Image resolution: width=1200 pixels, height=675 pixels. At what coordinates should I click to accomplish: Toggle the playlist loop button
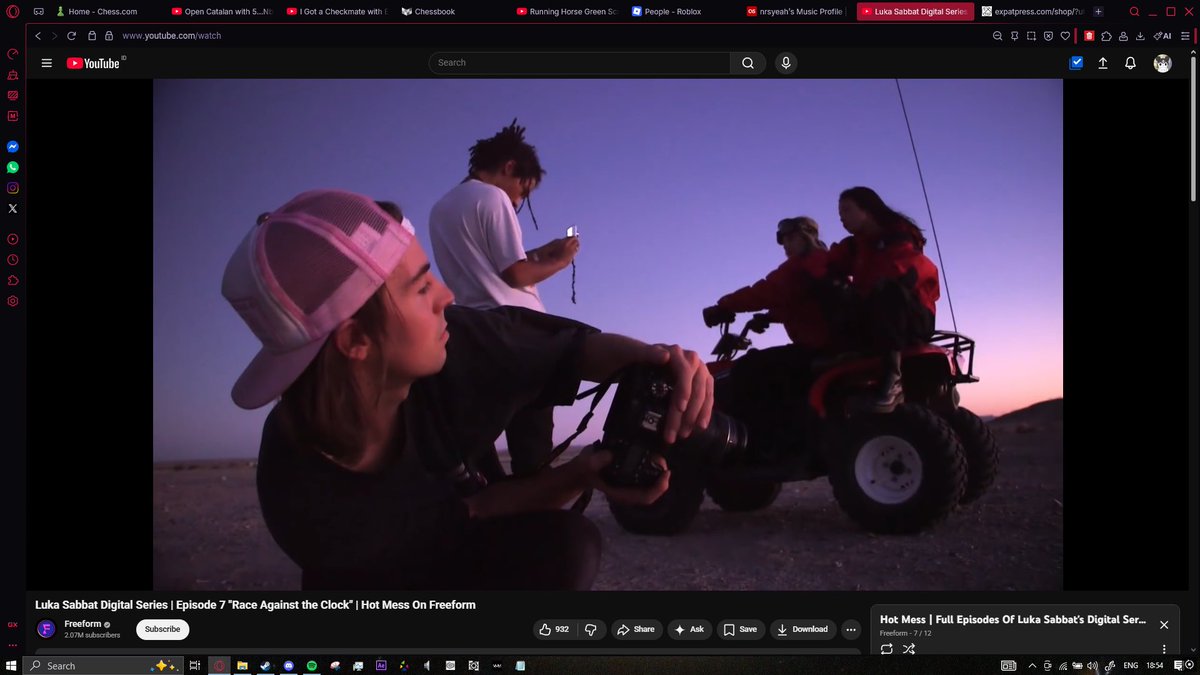[886, 649]
